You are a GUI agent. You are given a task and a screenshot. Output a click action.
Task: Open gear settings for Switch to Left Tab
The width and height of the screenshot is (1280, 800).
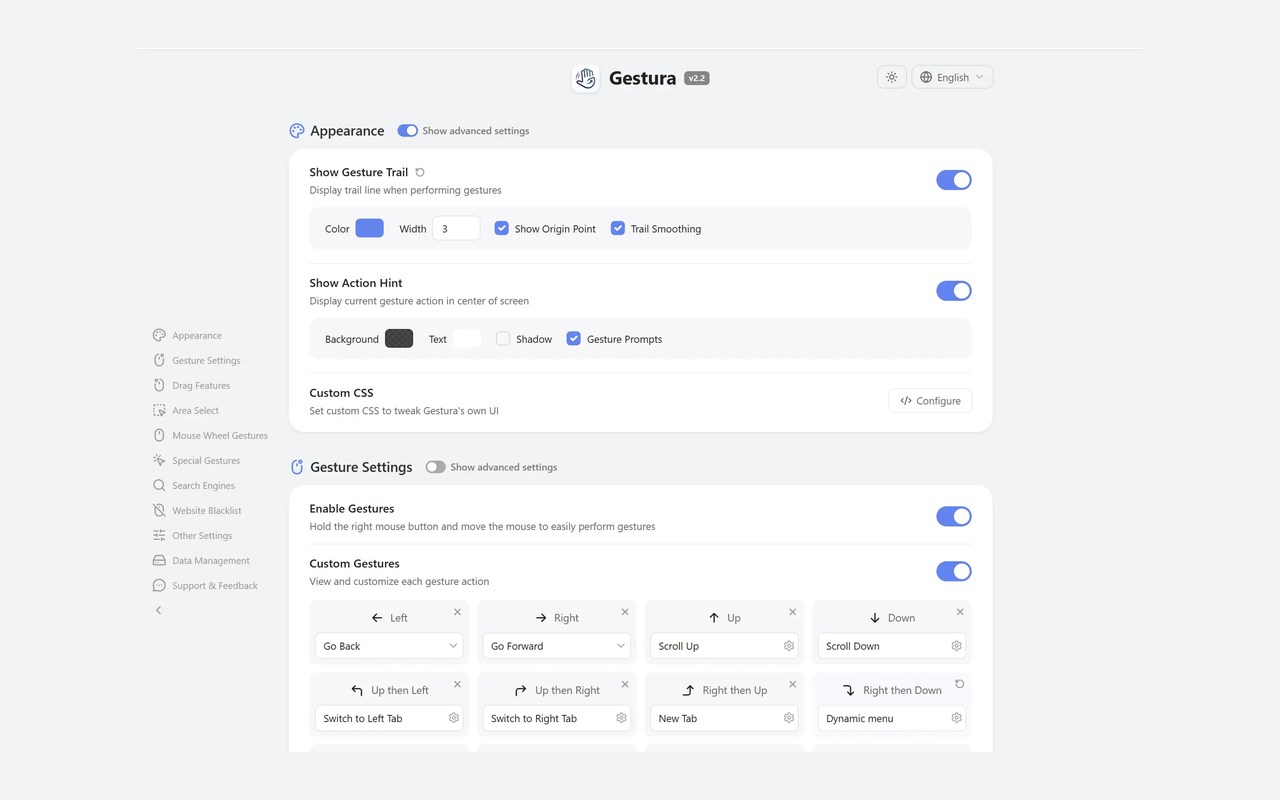454,718
